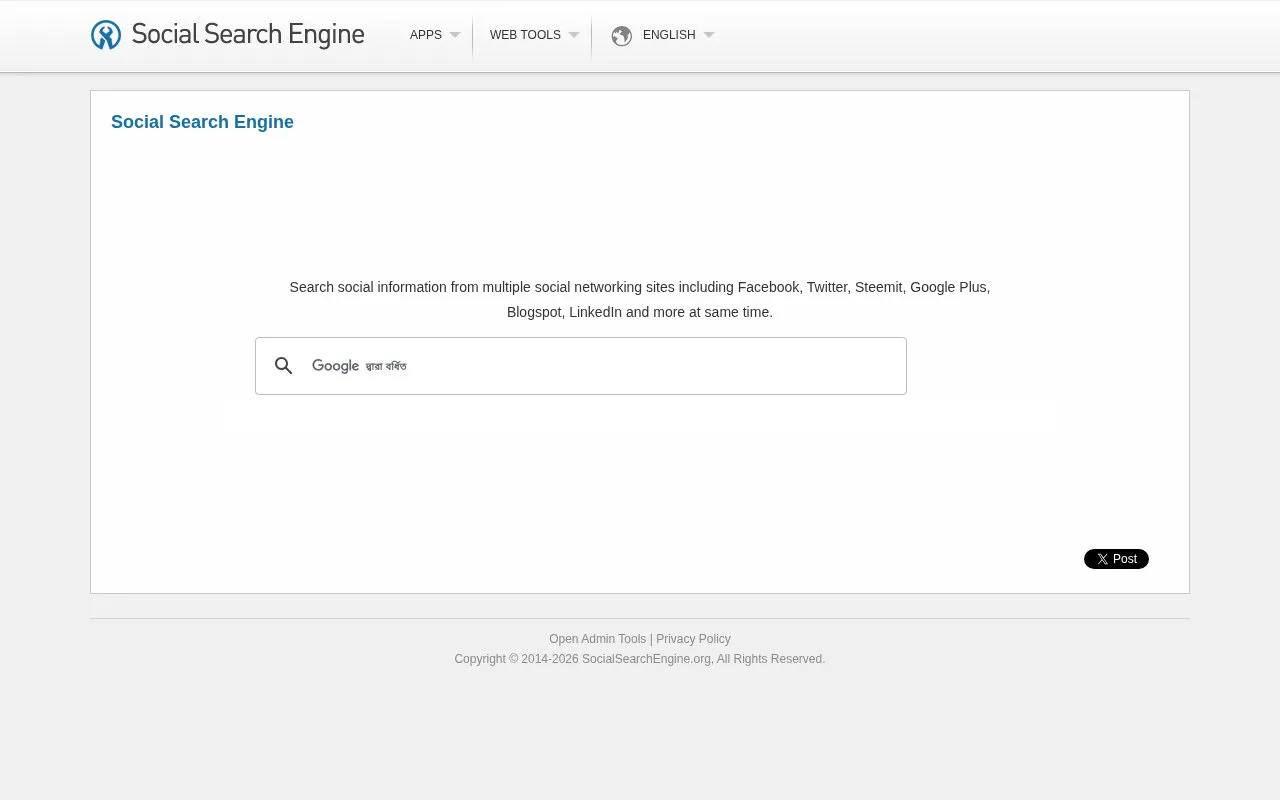Expand the WEB TOOLS dropdown arrow

[x=574, y=35]
